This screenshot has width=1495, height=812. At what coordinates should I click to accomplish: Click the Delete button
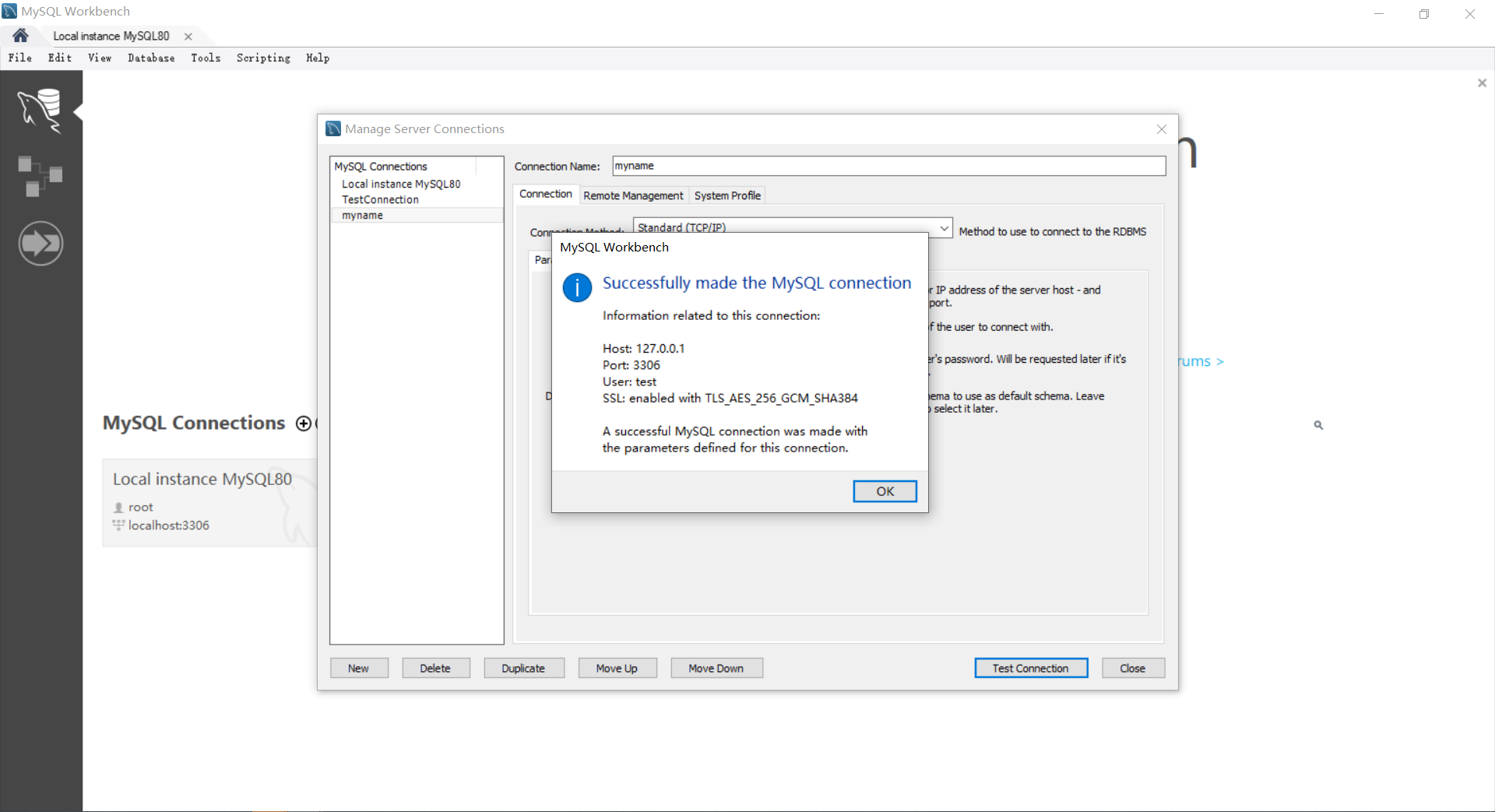(x=435, y=668)
